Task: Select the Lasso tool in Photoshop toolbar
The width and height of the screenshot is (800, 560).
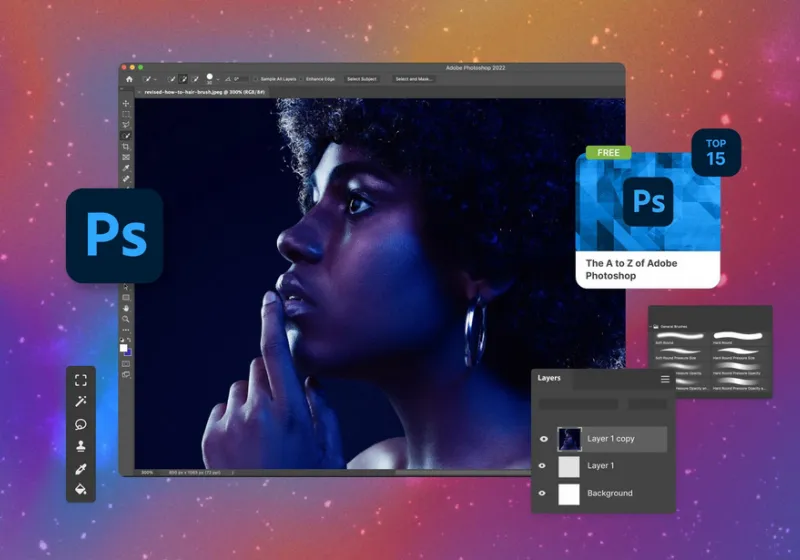Action: pyautogui.click(x=126, y=125)
